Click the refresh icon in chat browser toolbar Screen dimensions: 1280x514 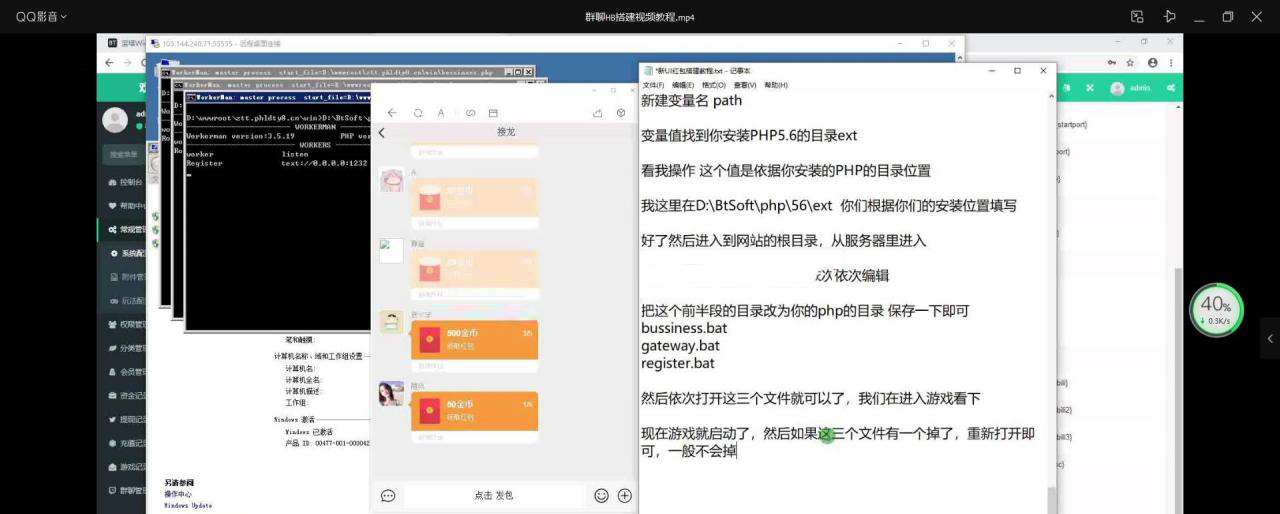418,113
